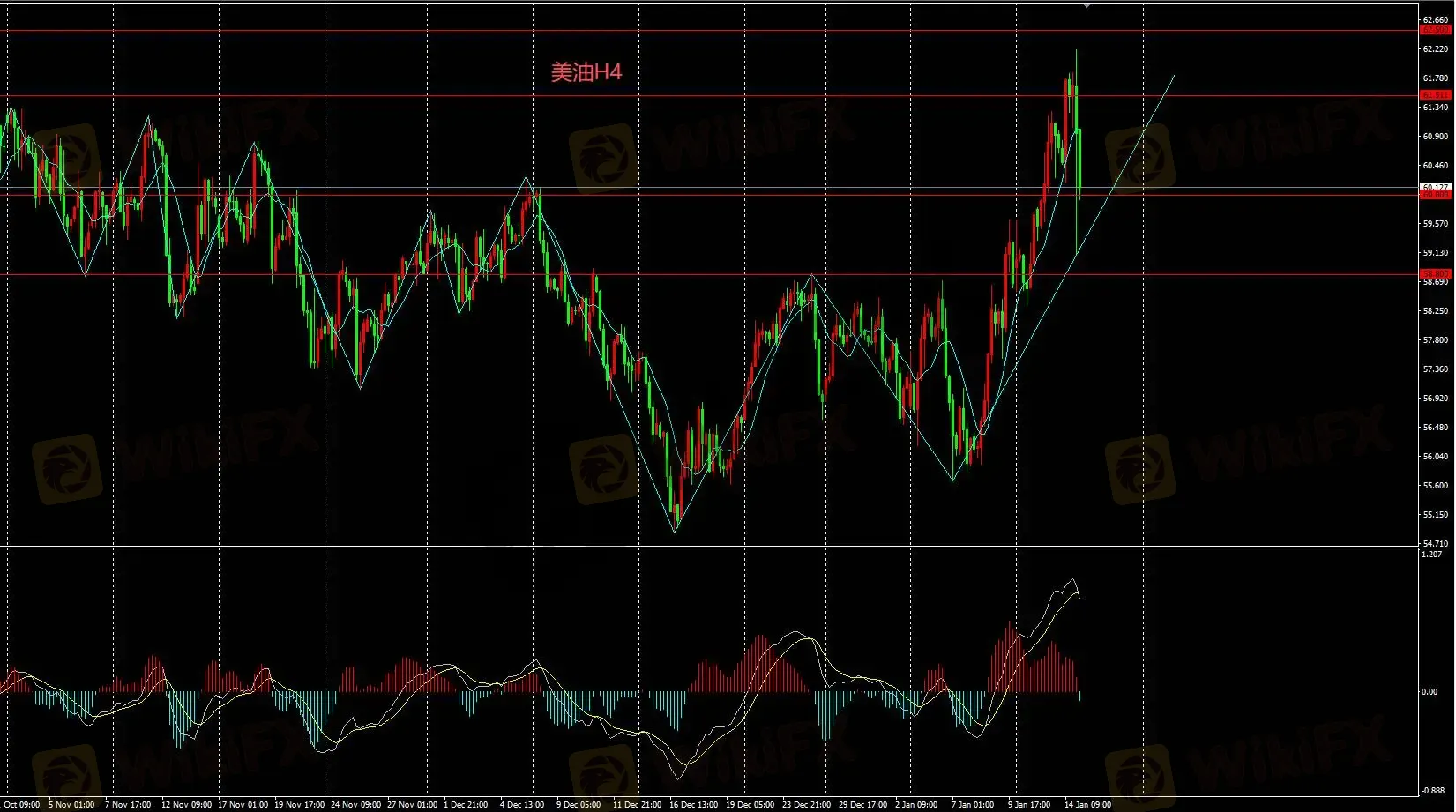Click the 12 Nov 09:00 time label
Screen dimensions: 1456x812
tap(186, 805)
